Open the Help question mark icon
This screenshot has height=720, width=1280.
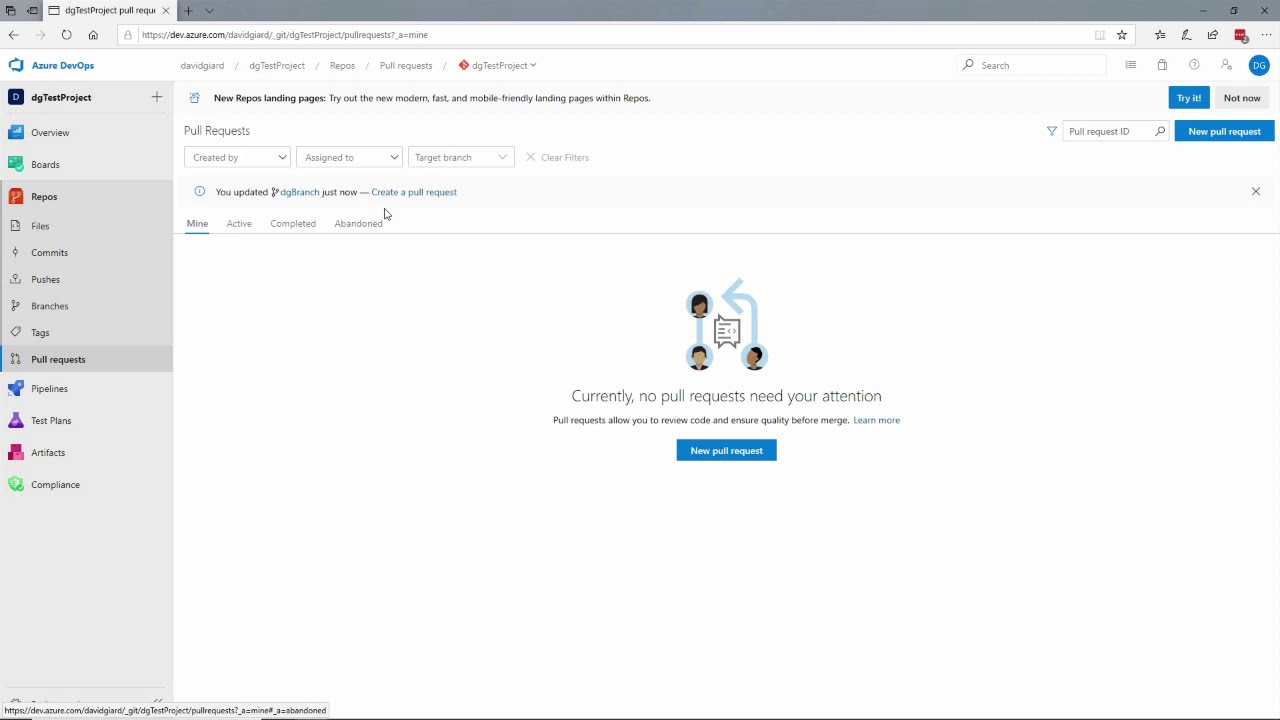tap(1194, 65)
